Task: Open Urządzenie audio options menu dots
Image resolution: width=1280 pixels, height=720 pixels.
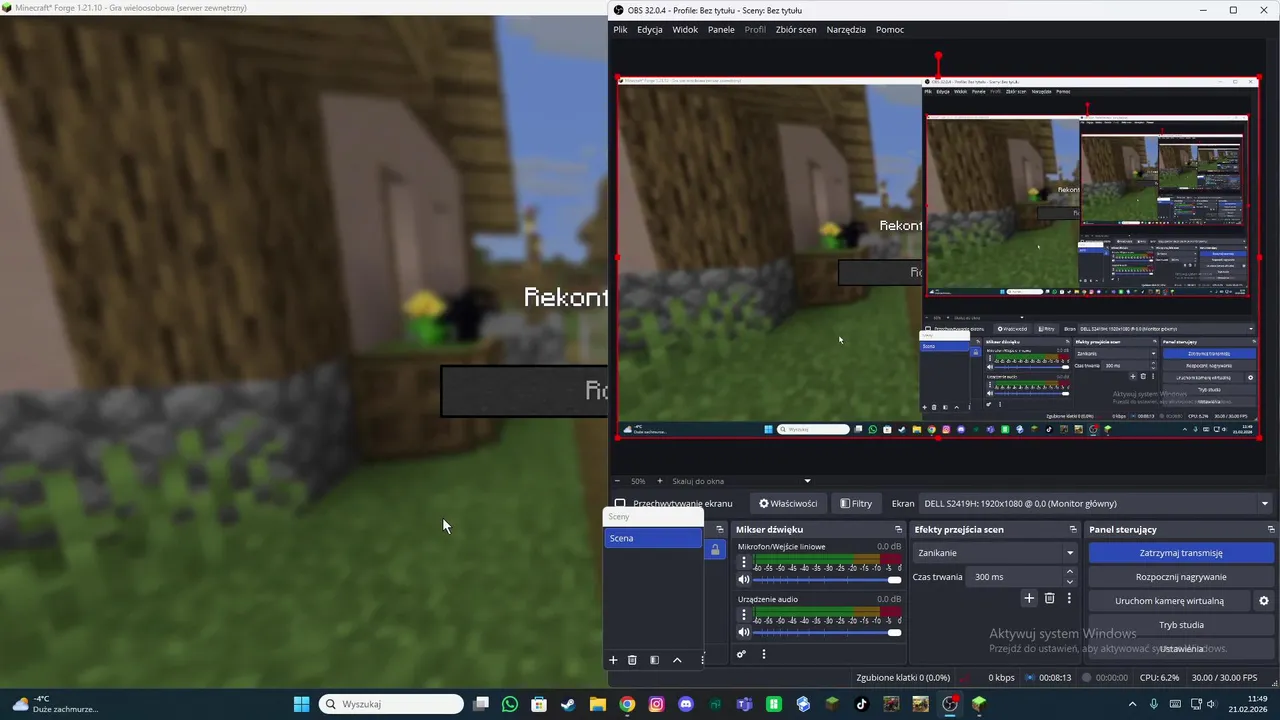Action: (743, 614)
